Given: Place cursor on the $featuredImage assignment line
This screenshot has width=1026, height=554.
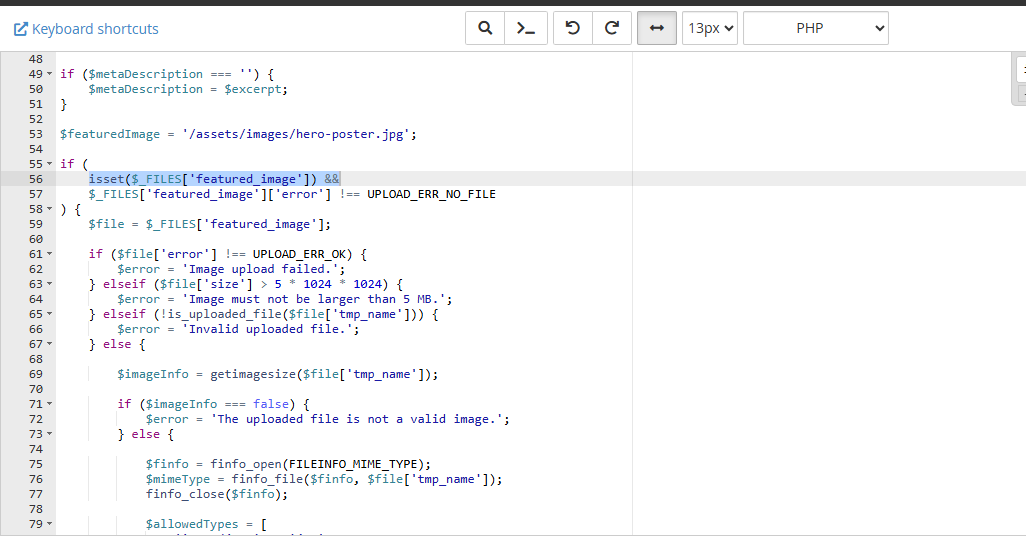Looking at the screenshot, I should tap(238, 134).
